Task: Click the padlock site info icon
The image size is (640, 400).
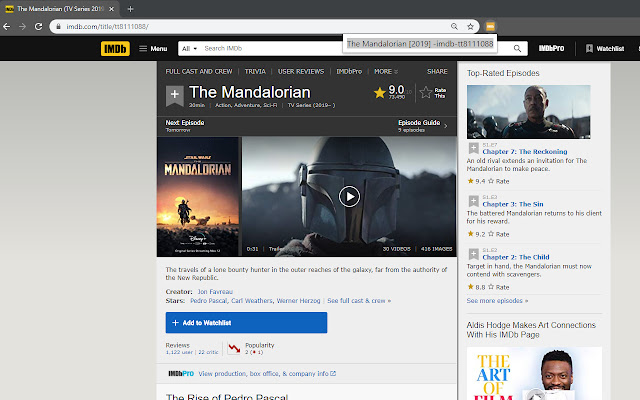Action: coord(58,27)
